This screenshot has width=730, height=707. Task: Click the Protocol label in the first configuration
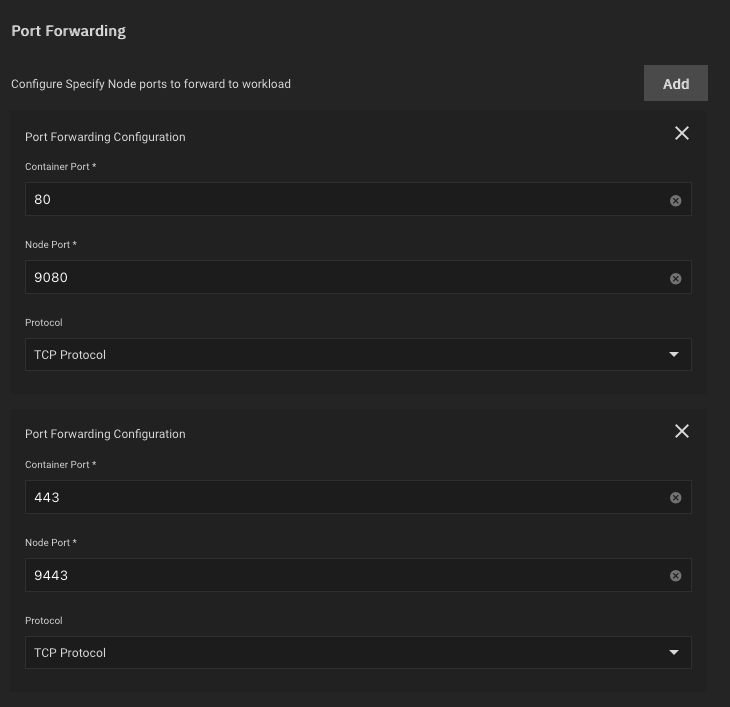[44, 323]
